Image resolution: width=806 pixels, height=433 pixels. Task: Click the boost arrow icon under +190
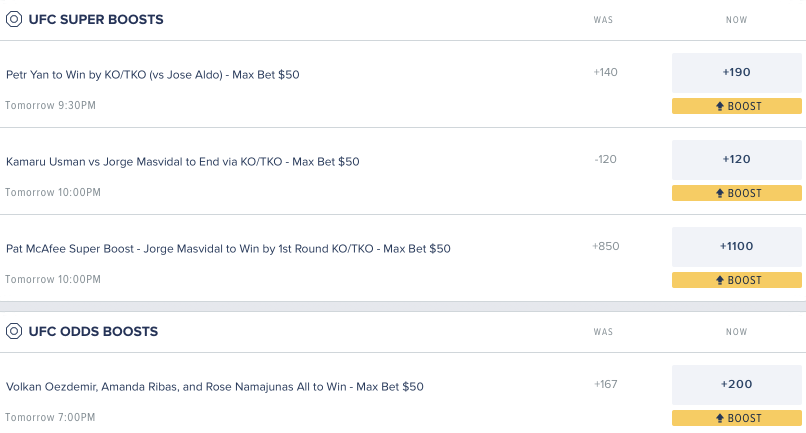pyautogui.click(x=720, y=106)
